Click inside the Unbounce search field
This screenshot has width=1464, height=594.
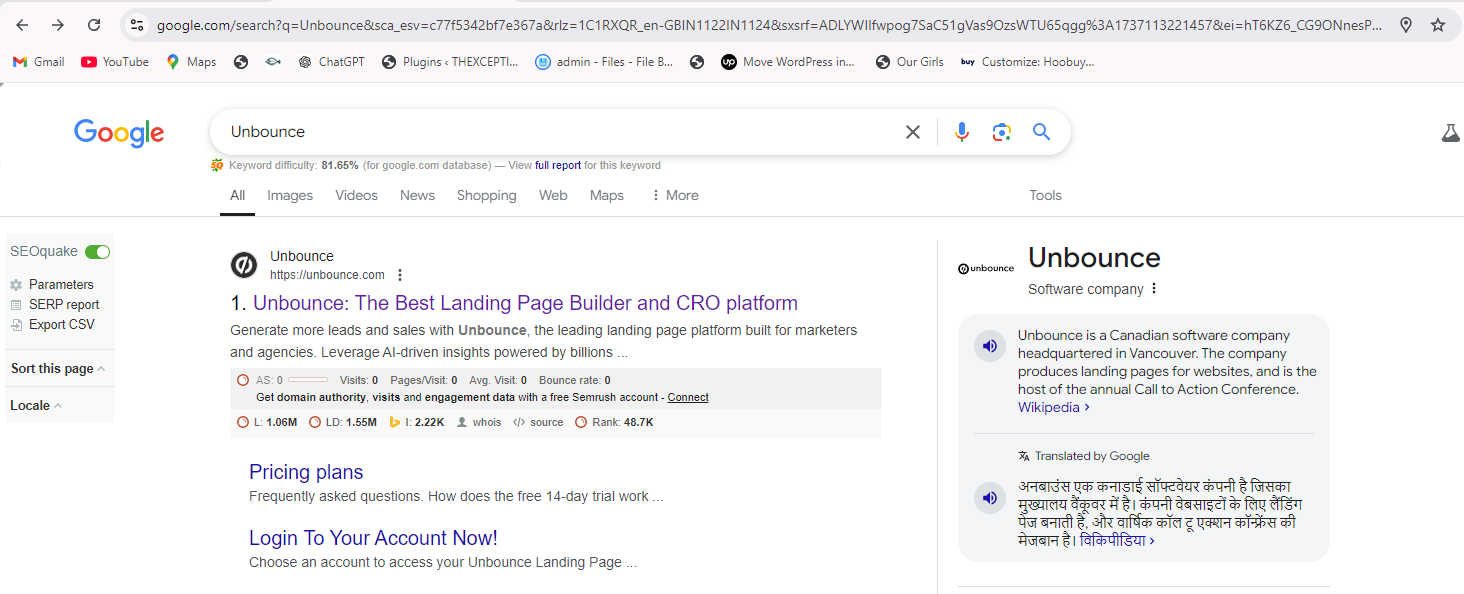click(x=550, y=132)
